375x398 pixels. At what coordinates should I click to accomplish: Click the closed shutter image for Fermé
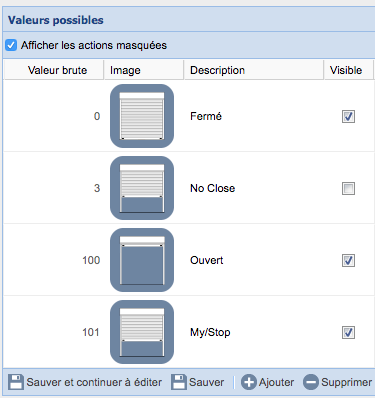[x=142, y=116]
